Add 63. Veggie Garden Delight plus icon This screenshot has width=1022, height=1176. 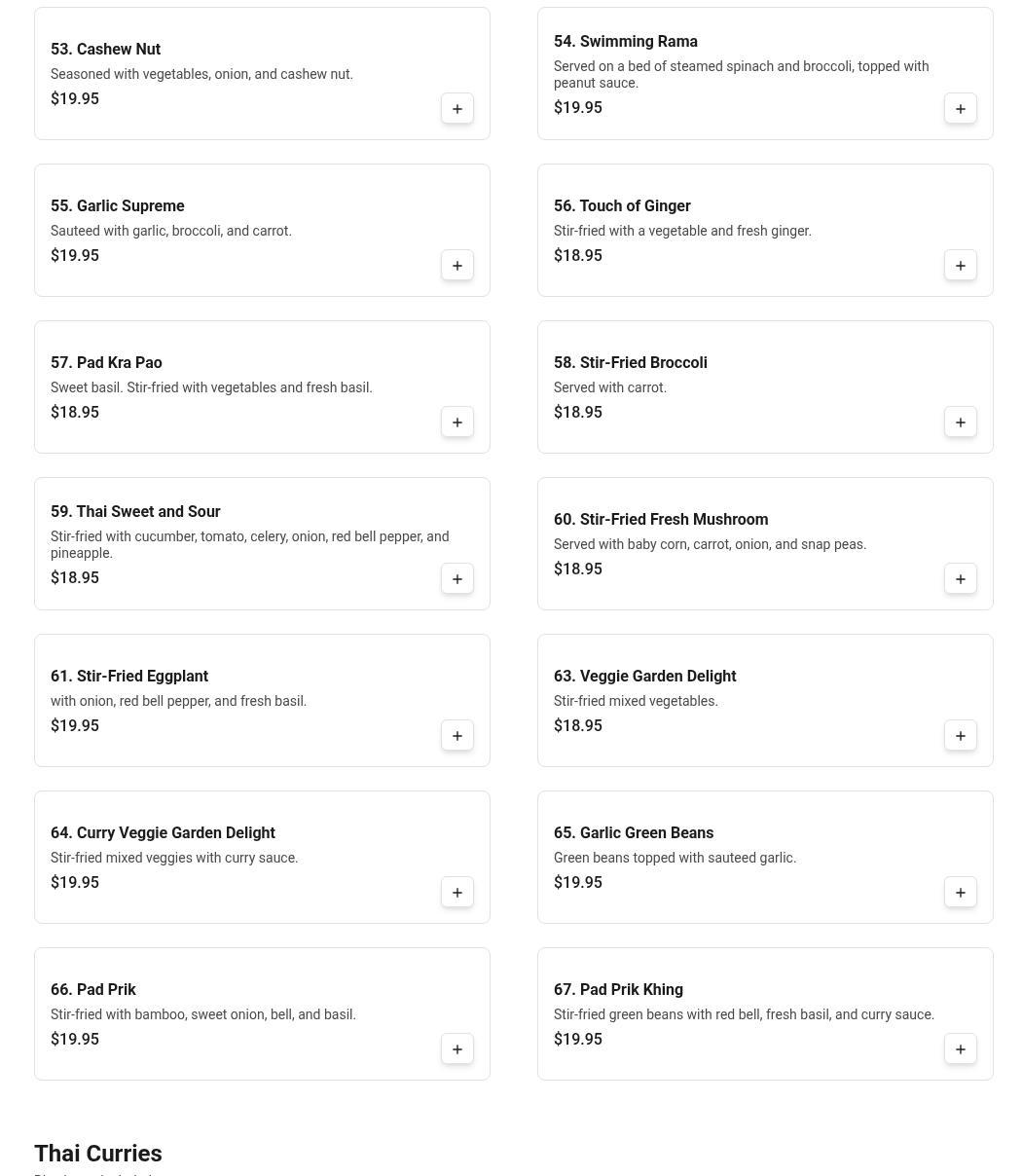point(961,736)
